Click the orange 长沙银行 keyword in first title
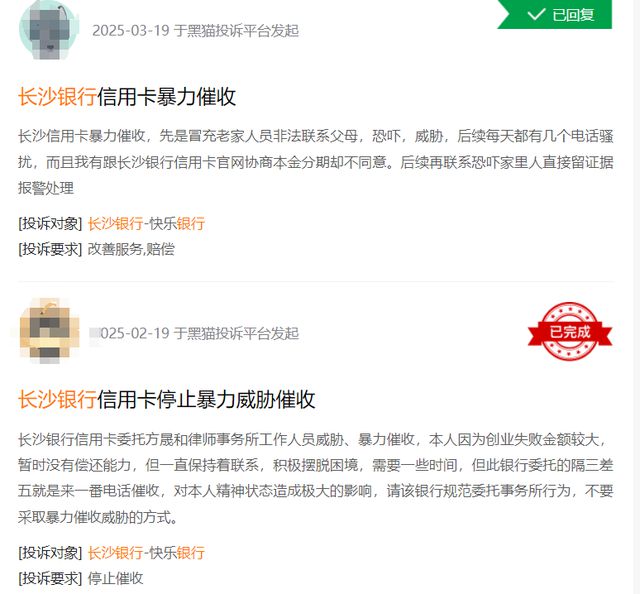Screen dimensions: 640x594 [x=57, y=97]
